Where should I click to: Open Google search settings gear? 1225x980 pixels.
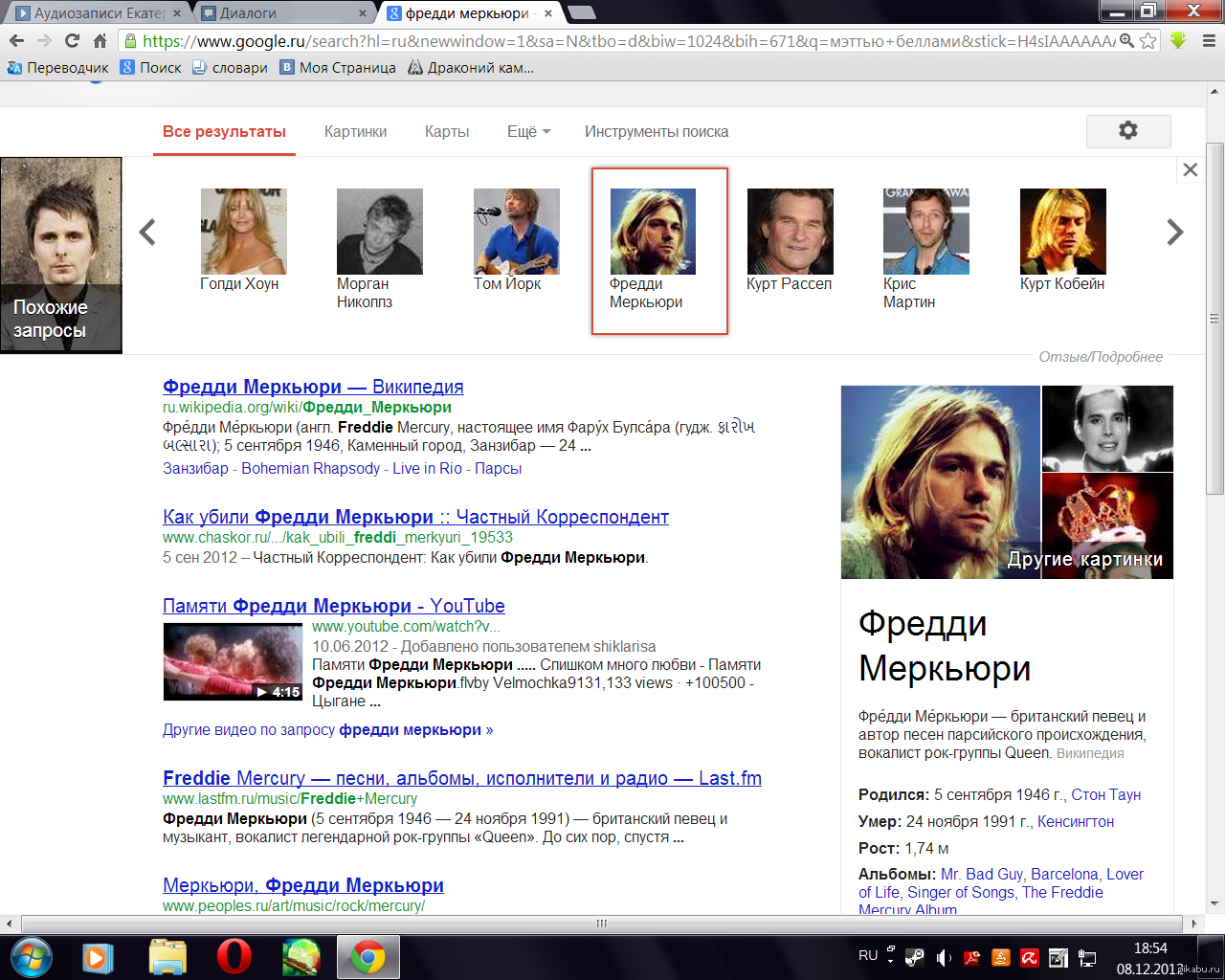1128,131
